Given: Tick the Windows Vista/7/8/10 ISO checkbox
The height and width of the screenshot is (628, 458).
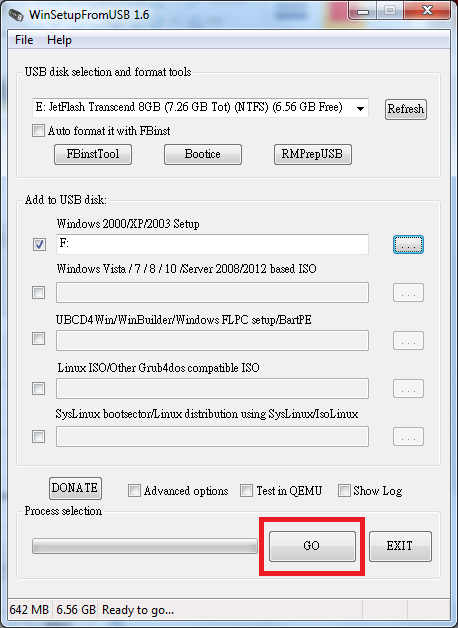Looking at the screenshot, I should tap(38, 292).
